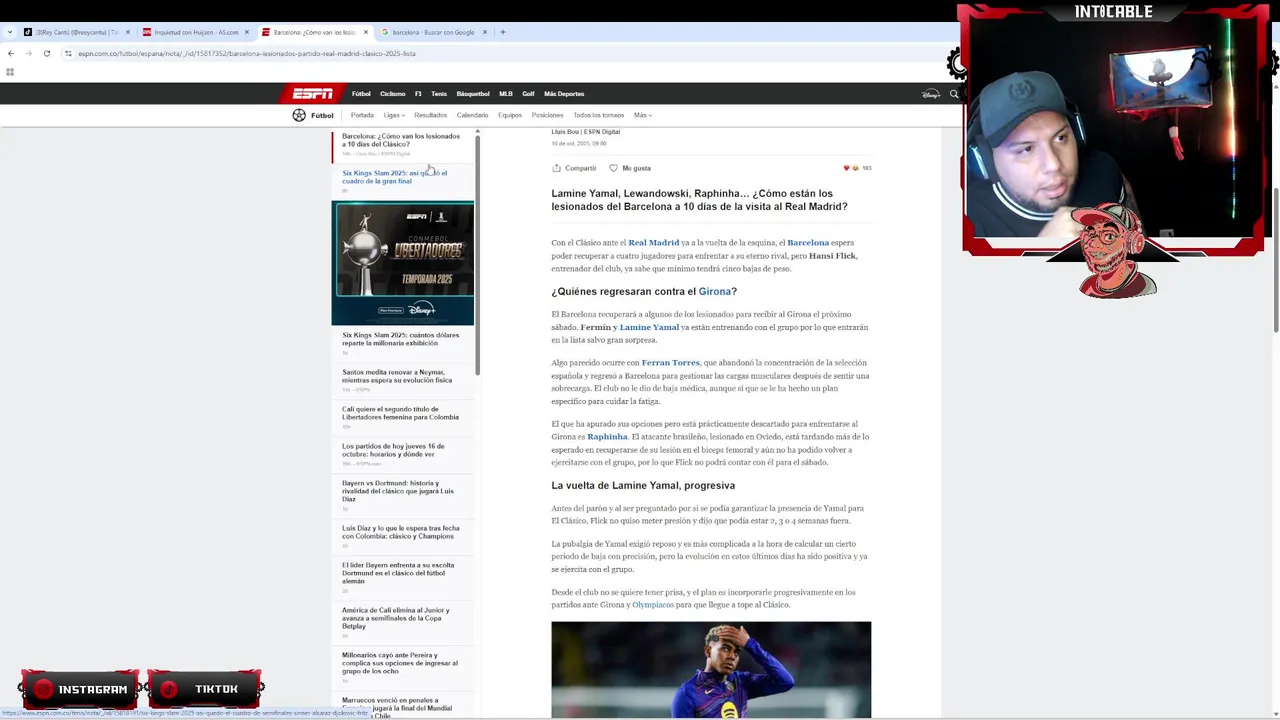The image size is (1280, 720).
Task: Go to the Portada section
Action: (362, 115)
